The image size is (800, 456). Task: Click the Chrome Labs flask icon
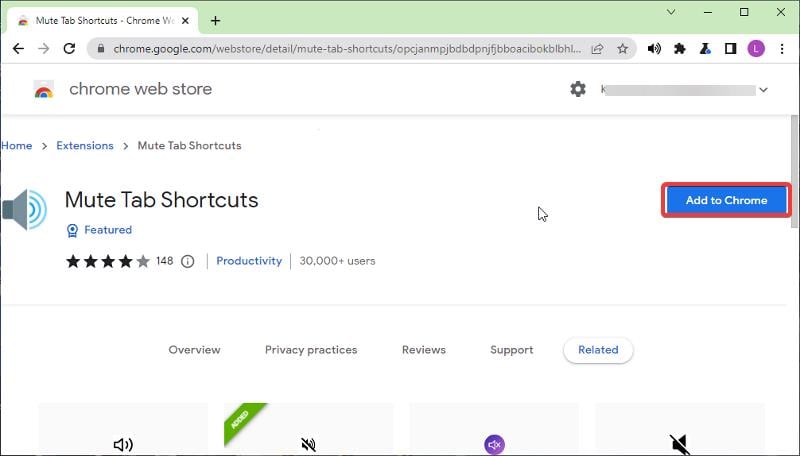coord(705,49)
